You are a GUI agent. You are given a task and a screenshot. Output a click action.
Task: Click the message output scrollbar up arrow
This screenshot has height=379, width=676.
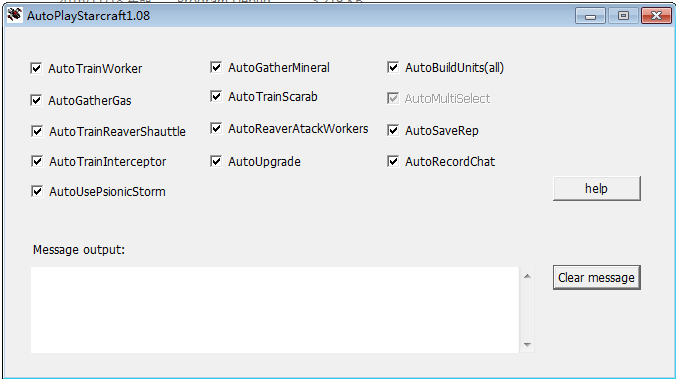coord(527,276)
